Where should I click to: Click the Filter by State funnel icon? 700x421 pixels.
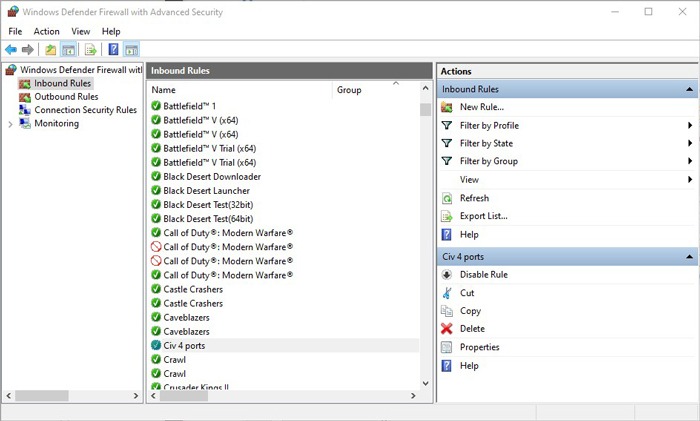[446, 143]
